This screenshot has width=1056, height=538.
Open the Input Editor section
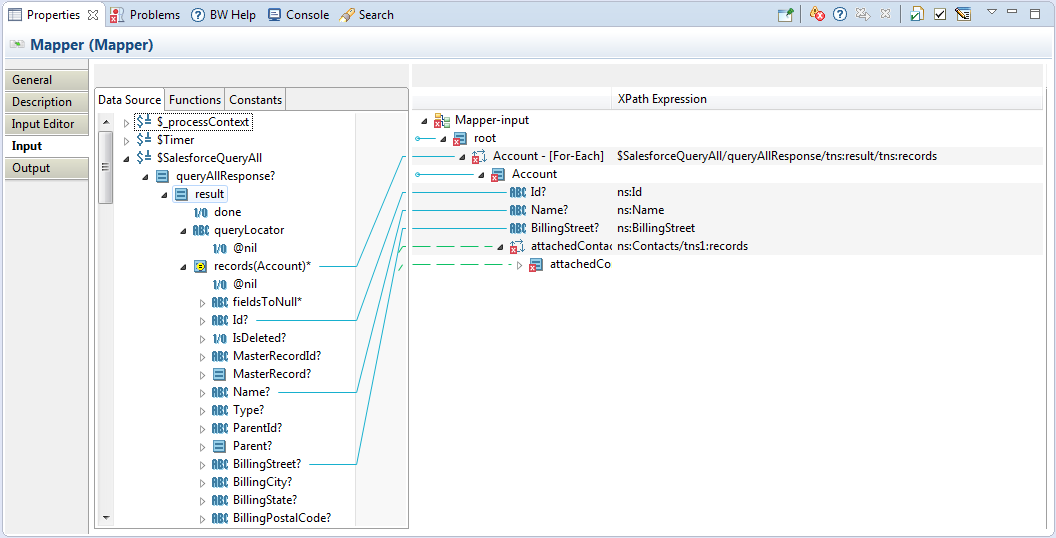pos(43,124)
